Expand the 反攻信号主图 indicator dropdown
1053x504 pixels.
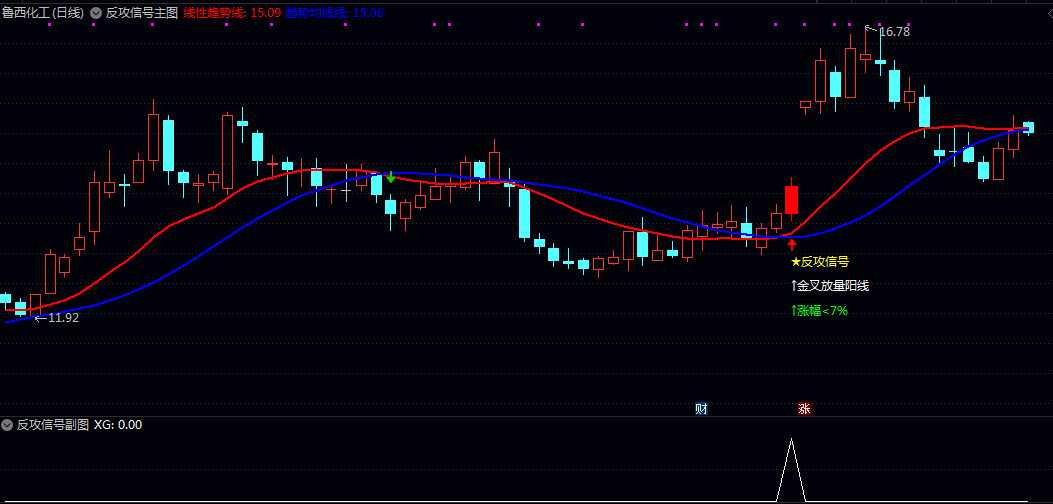tap(95, 12)
